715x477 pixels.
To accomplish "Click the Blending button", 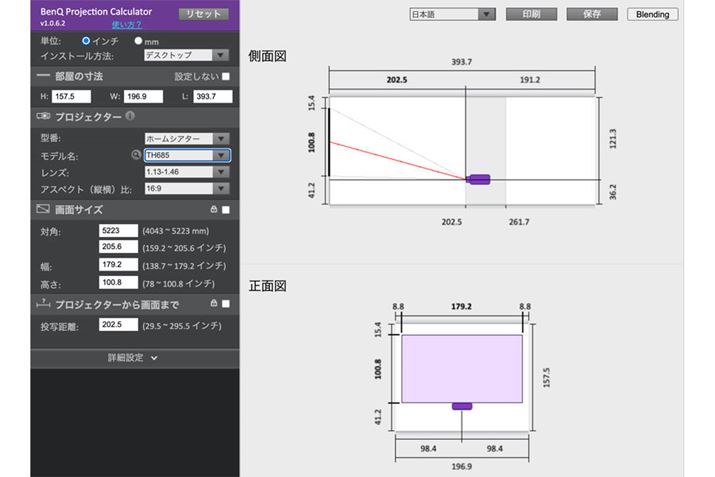I will [652, 15].
